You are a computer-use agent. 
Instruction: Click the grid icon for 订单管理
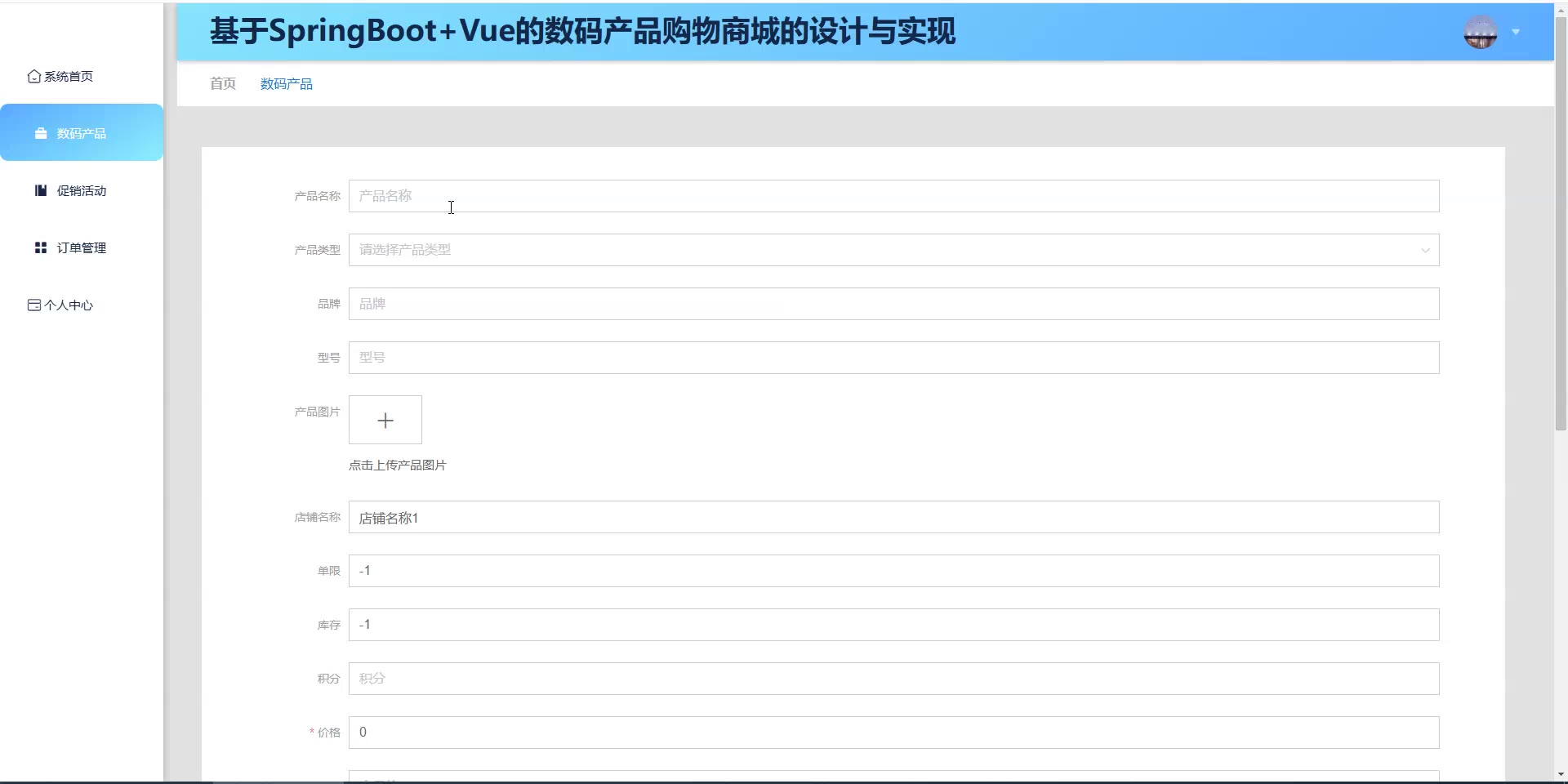click(x=41, y=247)
